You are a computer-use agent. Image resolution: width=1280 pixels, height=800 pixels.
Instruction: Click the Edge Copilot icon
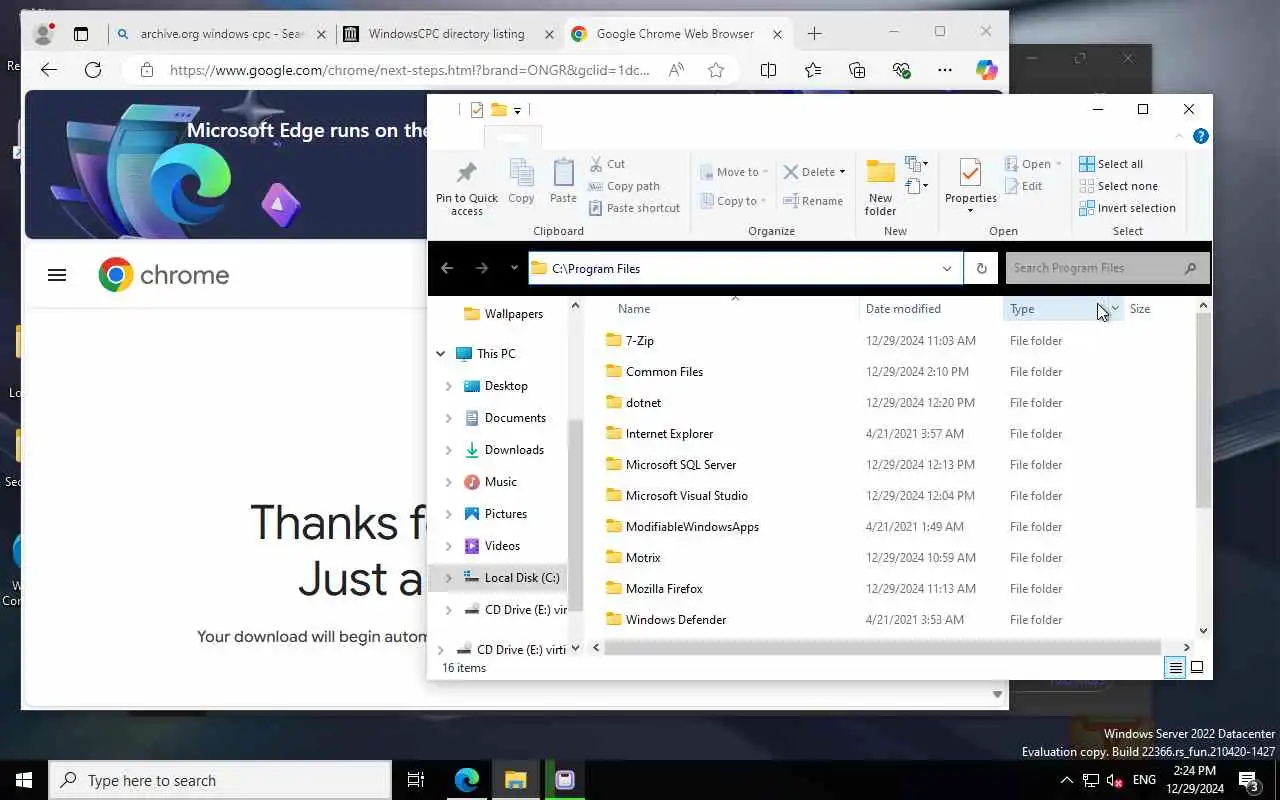[x=987, y=70]
